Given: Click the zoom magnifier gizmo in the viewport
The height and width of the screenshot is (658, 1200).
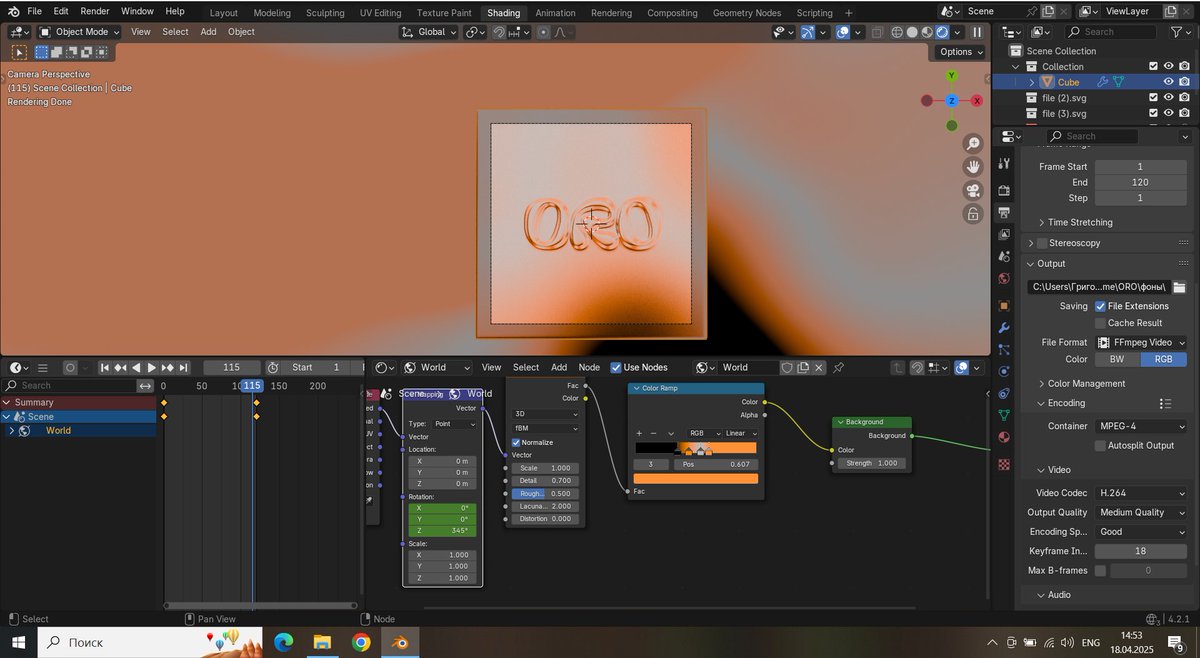Looking at the screenshot, I should (972, 144).
